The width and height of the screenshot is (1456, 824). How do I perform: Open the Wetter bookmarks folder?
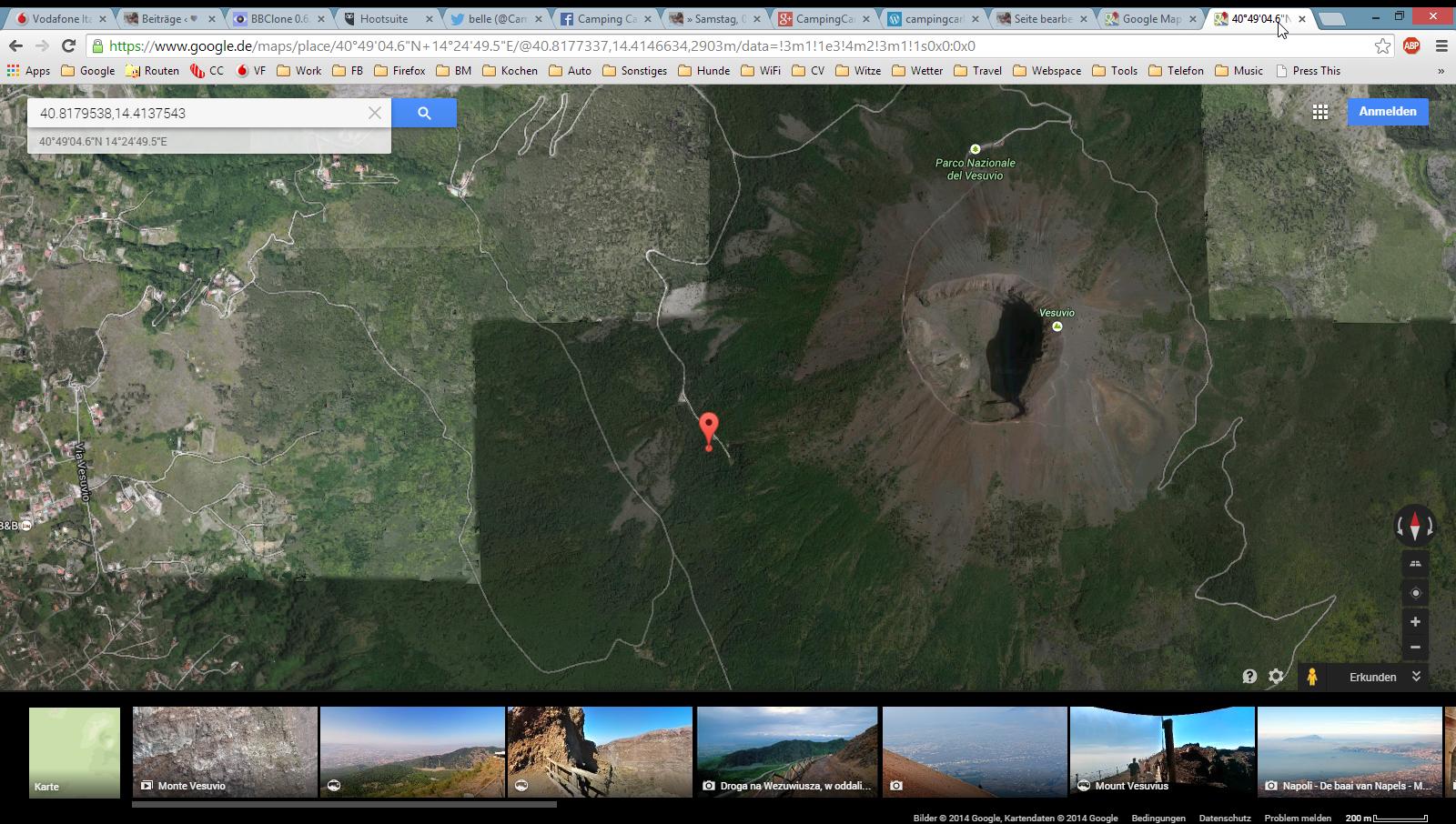[917, 71]
